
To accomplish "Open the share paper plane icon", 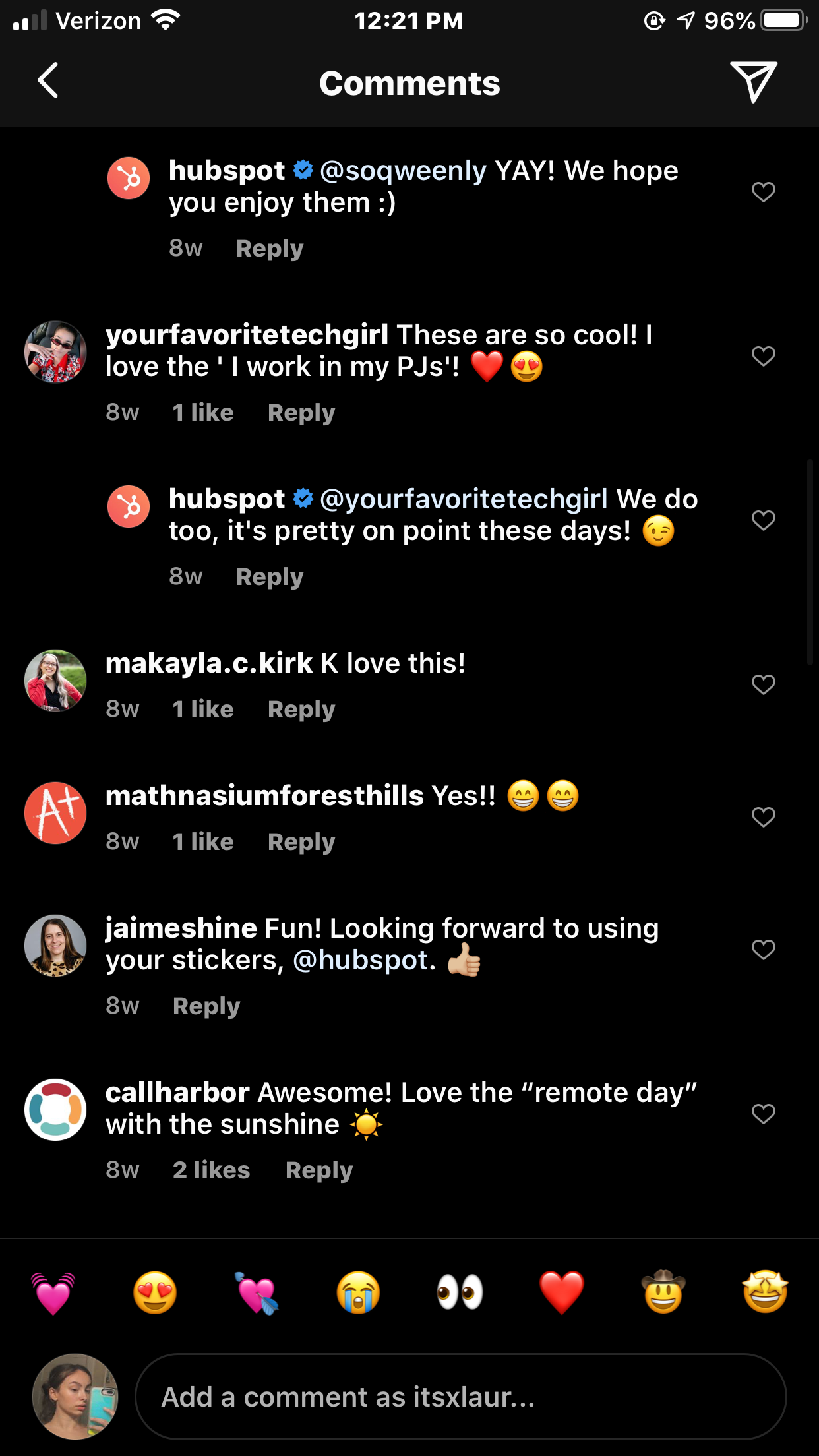I will 754,82.
